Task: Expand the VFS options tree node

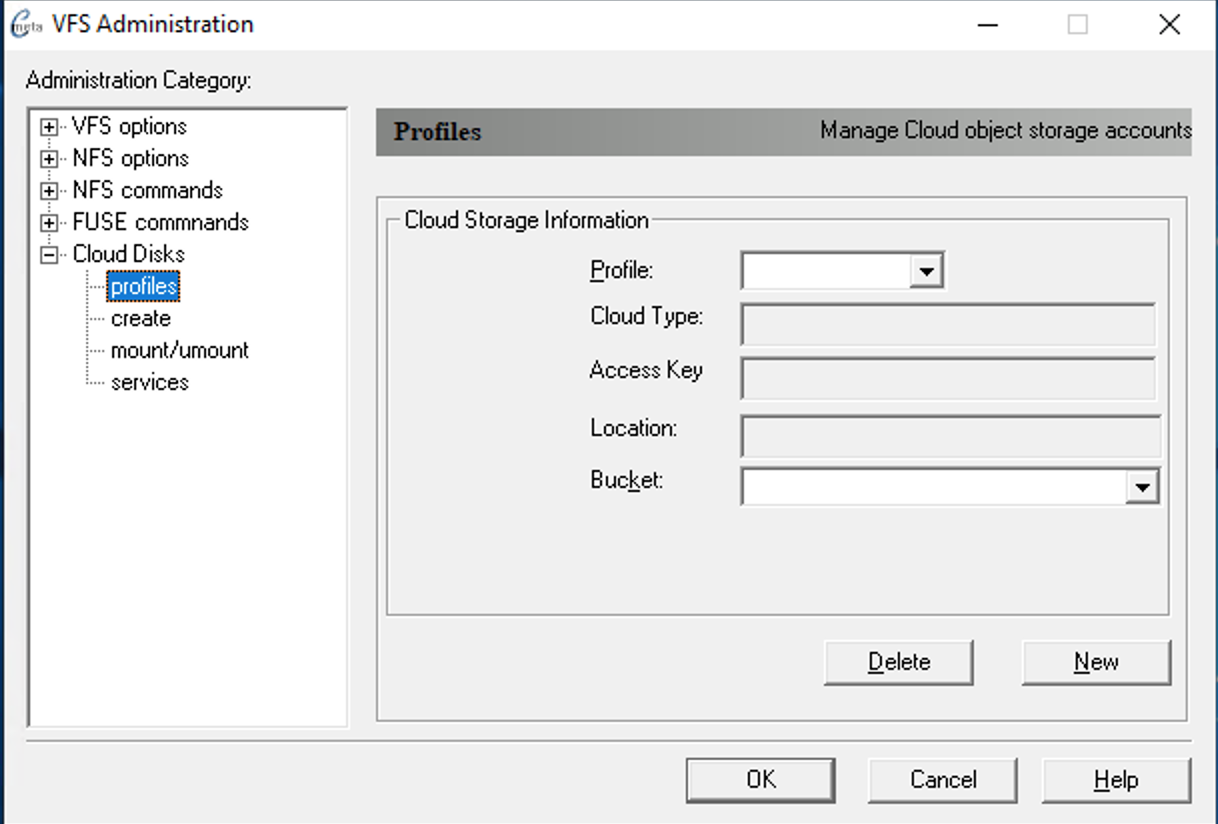Action: tap(47, 127)
